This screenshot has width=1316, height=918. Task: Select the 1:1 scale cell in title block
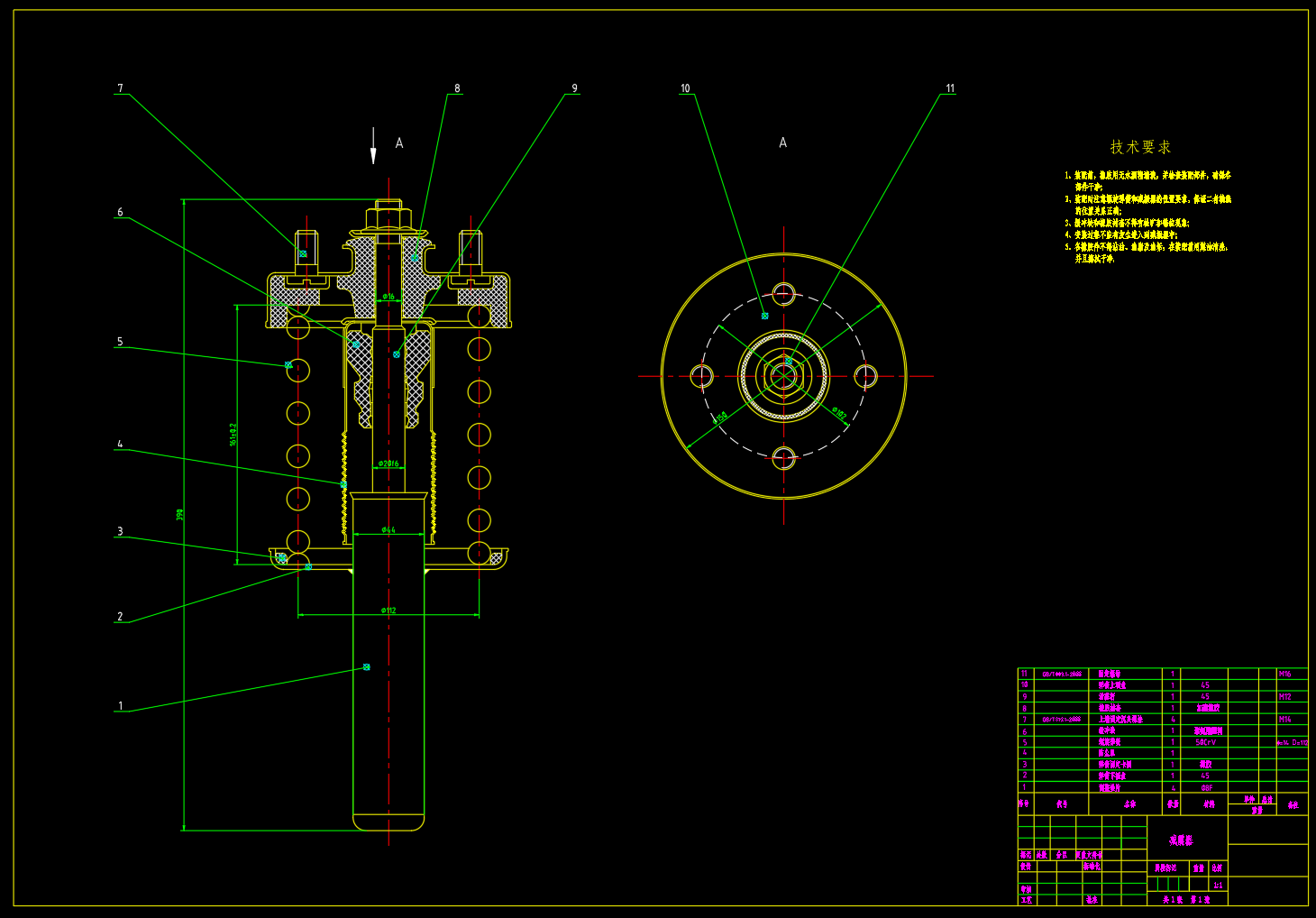pyautogui.click(x=1218, y=886)
